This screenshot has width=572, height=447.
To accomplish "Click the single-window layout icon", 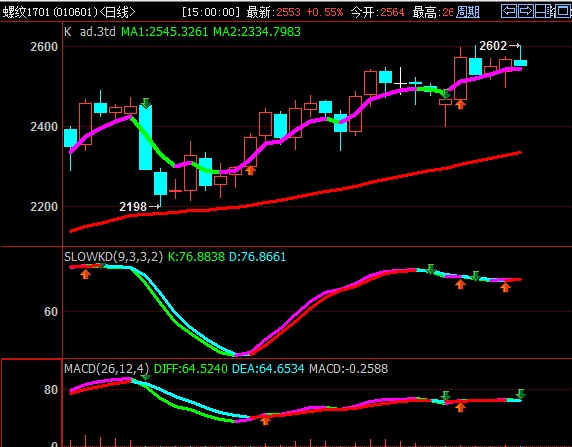I will [563, 11].
